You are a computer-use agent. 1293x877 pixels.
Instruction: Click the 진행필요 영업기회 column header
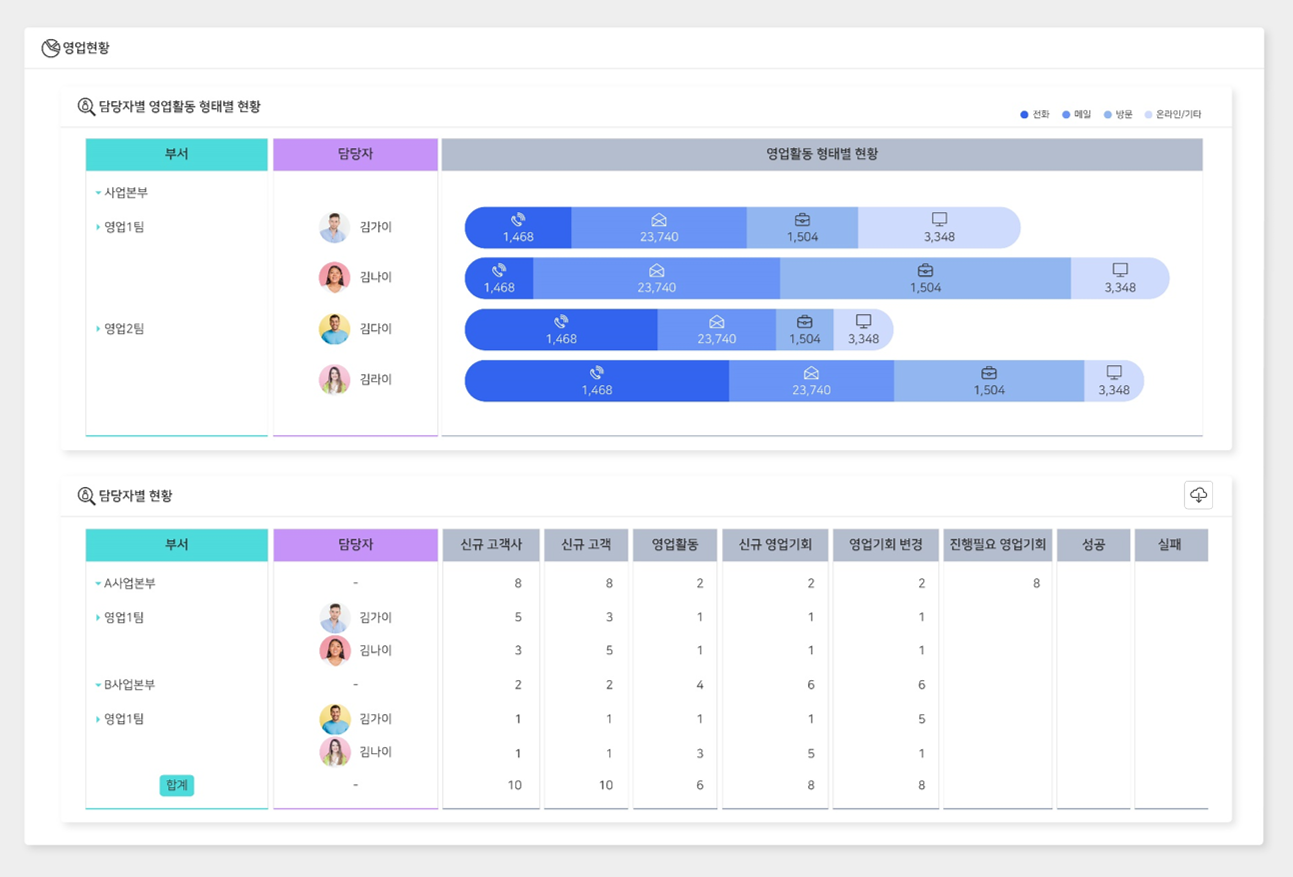[x=997, y=545]
